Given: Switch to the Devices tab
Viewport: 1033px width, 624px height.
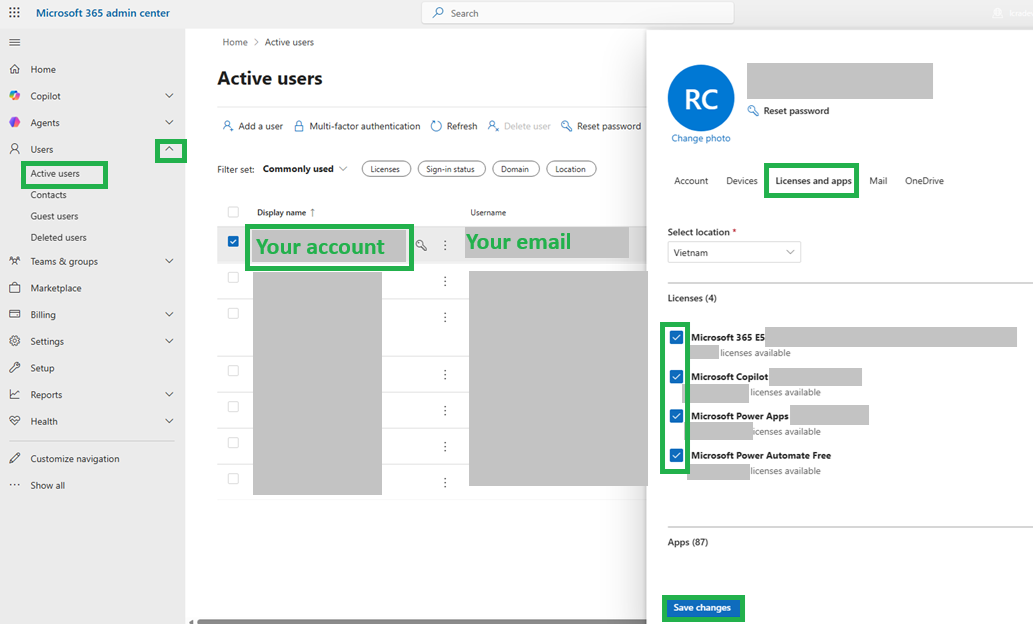Looking at the screenshot, I should pos(742,181).
